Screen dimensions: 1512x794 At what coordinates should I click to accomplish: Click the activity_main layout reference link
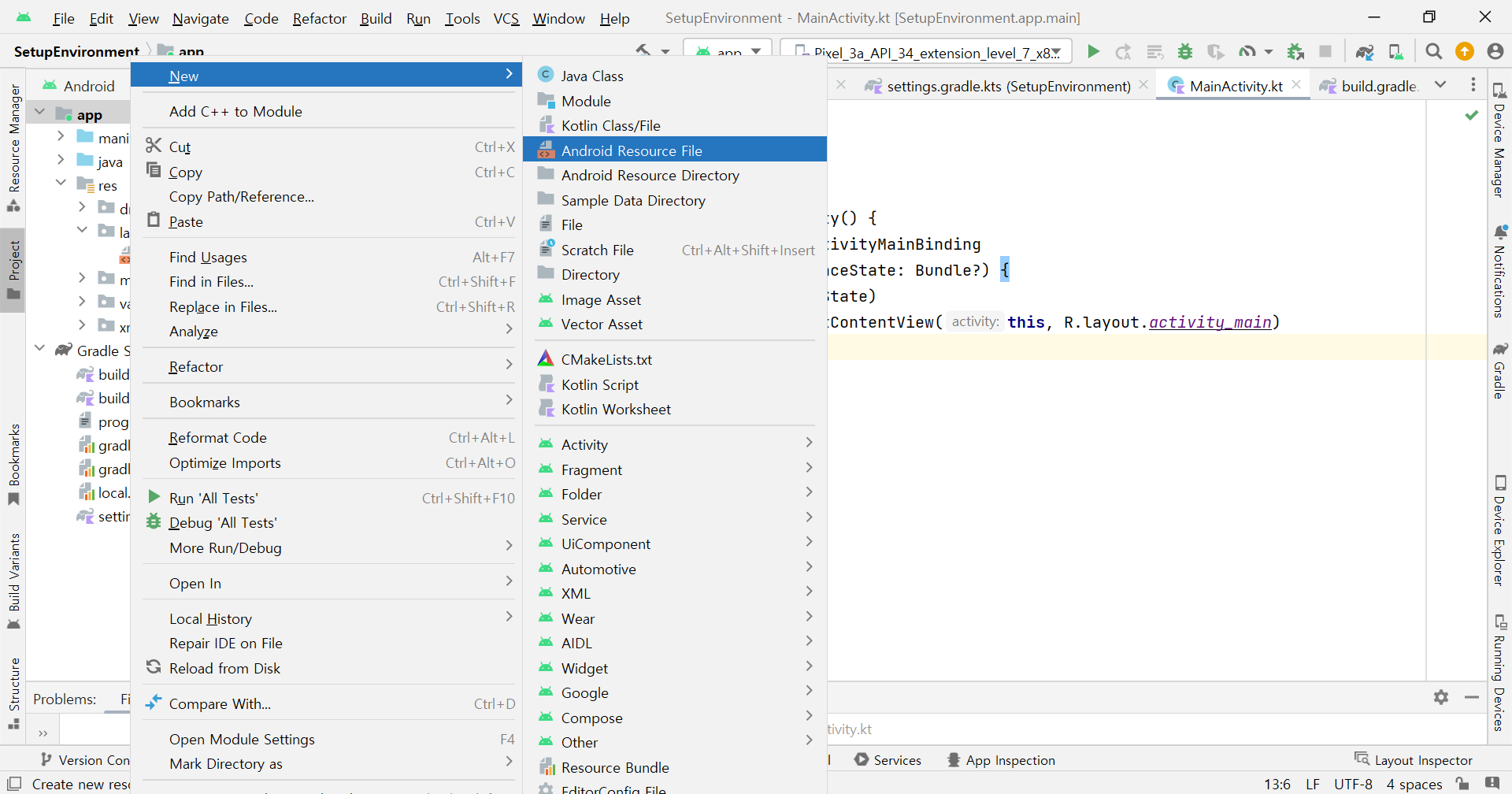1210,321
